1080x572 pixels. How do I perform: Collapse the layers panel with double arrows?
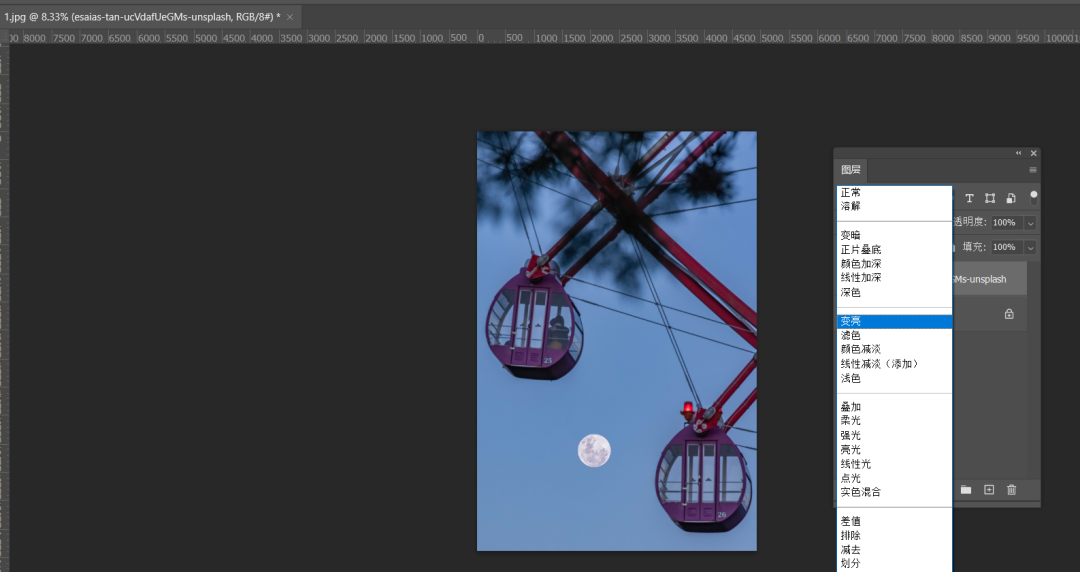click(1019, 153)
